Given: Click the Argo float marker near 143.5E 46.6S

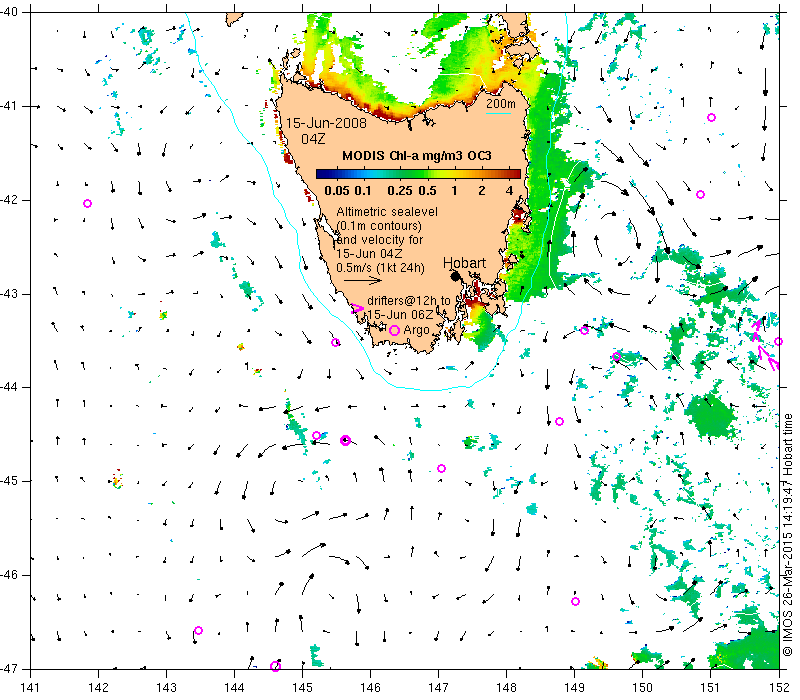Looking at the screenshot, I should click(198, 631).
